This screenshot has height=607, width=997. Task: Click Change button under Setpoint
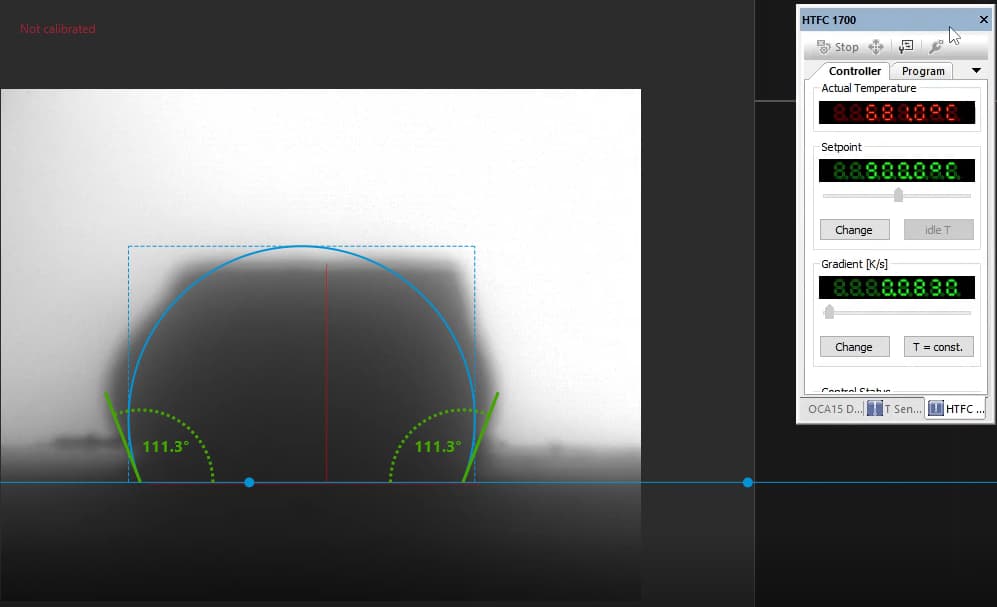pyautogui.click(x=854, y=229)
